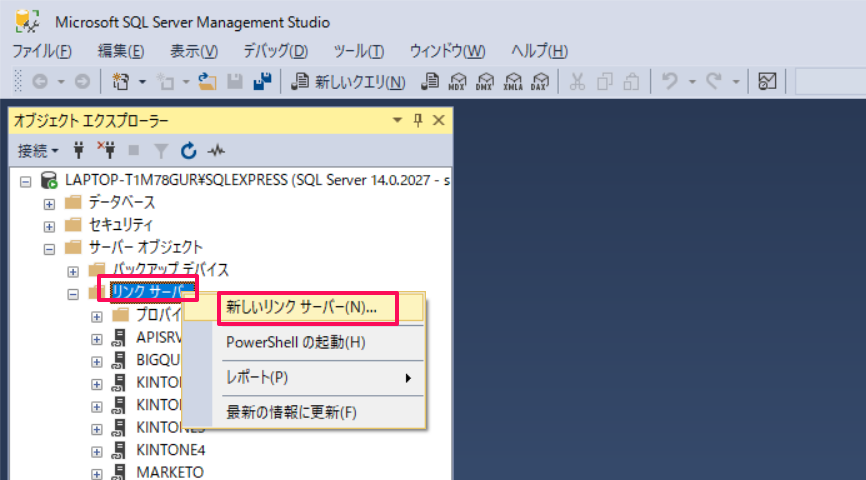866x480 pixels.
Task: Select the サーバー オブジェクト tree item
Action: [146, 247]
